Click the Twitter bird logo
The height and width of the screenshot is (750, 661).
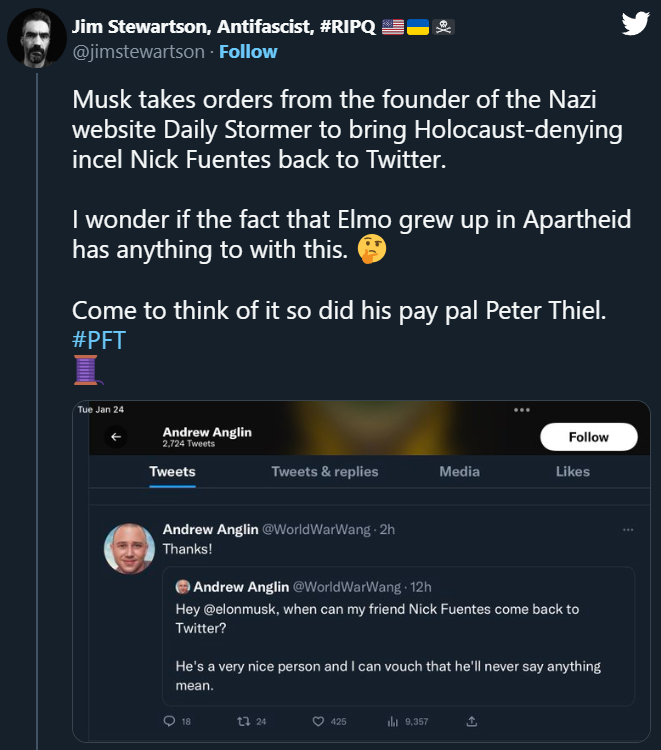[635, 24]
